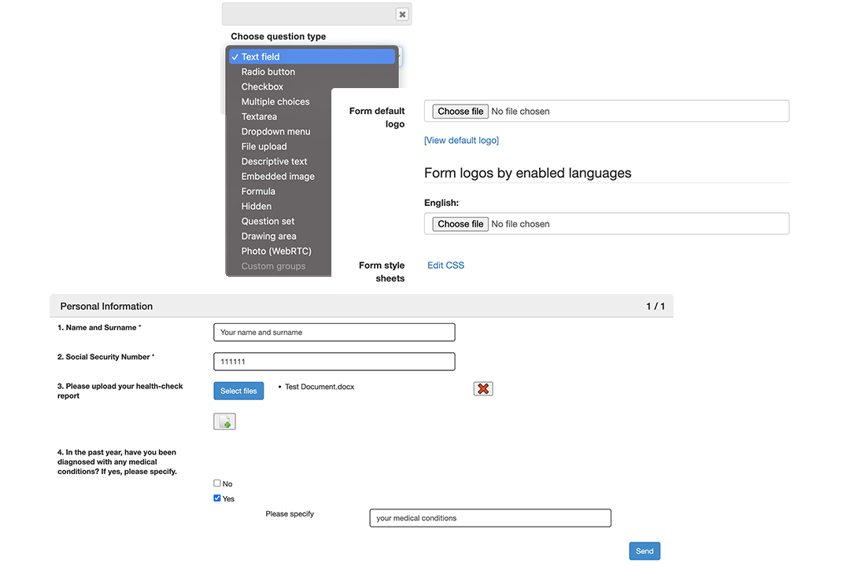
Task: Choose Radio button question type
Action: coord(267,72)
